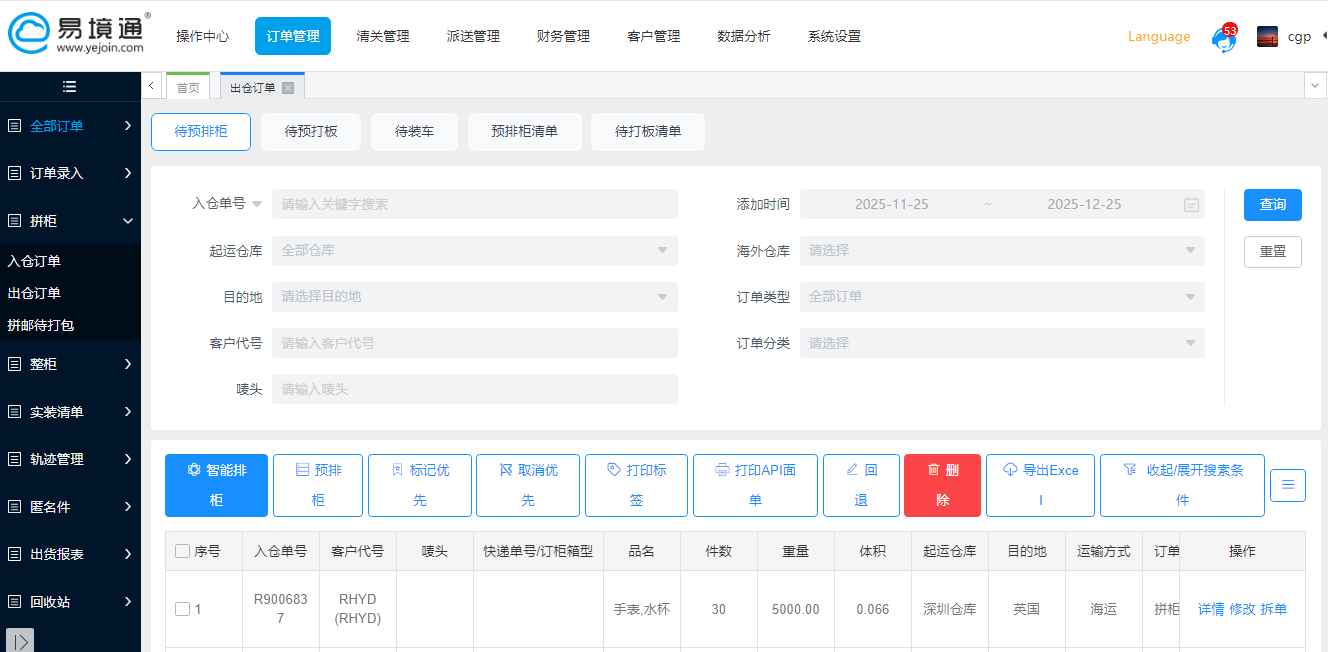Viewport: 1328px width, 652px height.
Task: Click the 订单录入 sidebar icon
Action: tap(14, 173)
